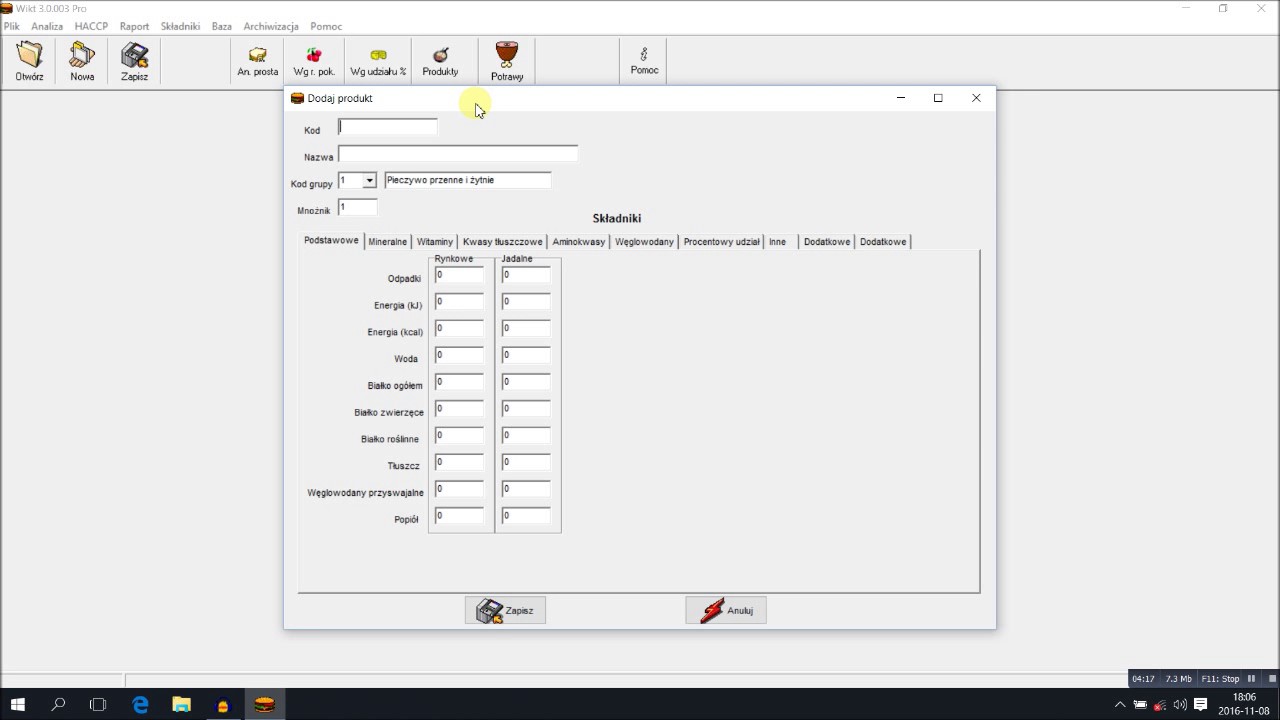1280x720 pixels.
Task: Pause the screen recording
Action: 1251,679
